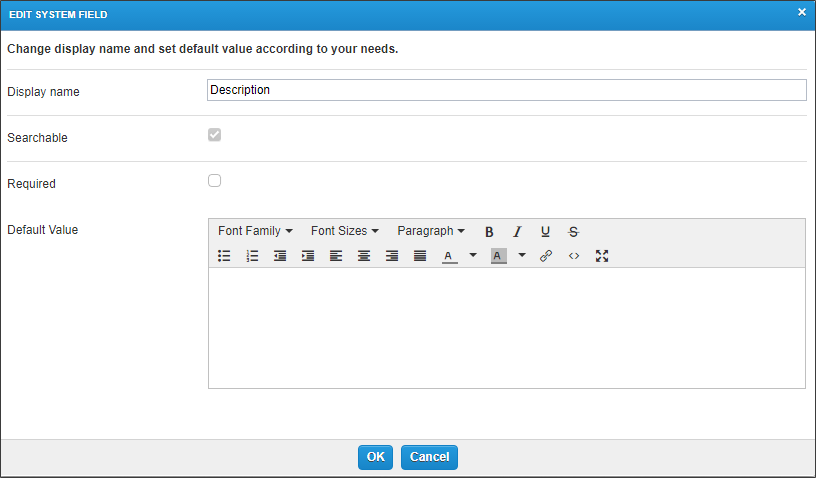Image resolution: width=816 pixels, height=478 pixels.
Task: Click inside the Default Value text area
Action: [507, 328]
